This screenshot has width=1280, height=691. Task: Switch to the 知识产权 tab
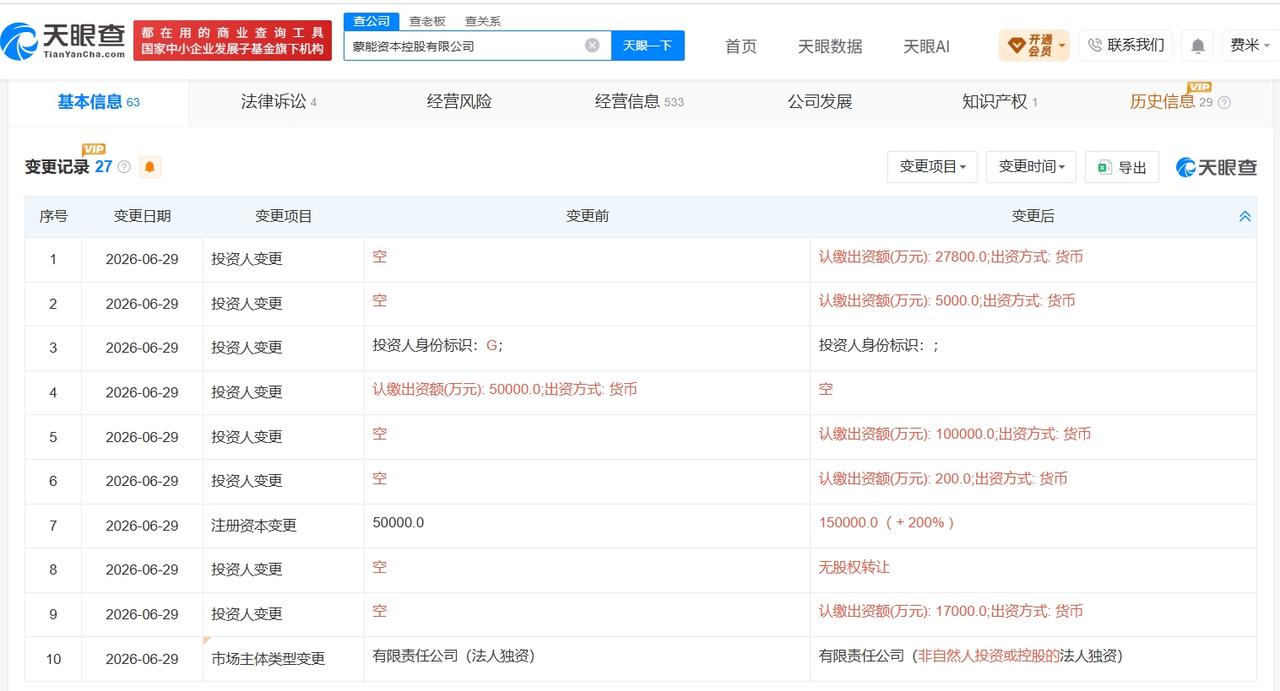[x=1000, y=101]
